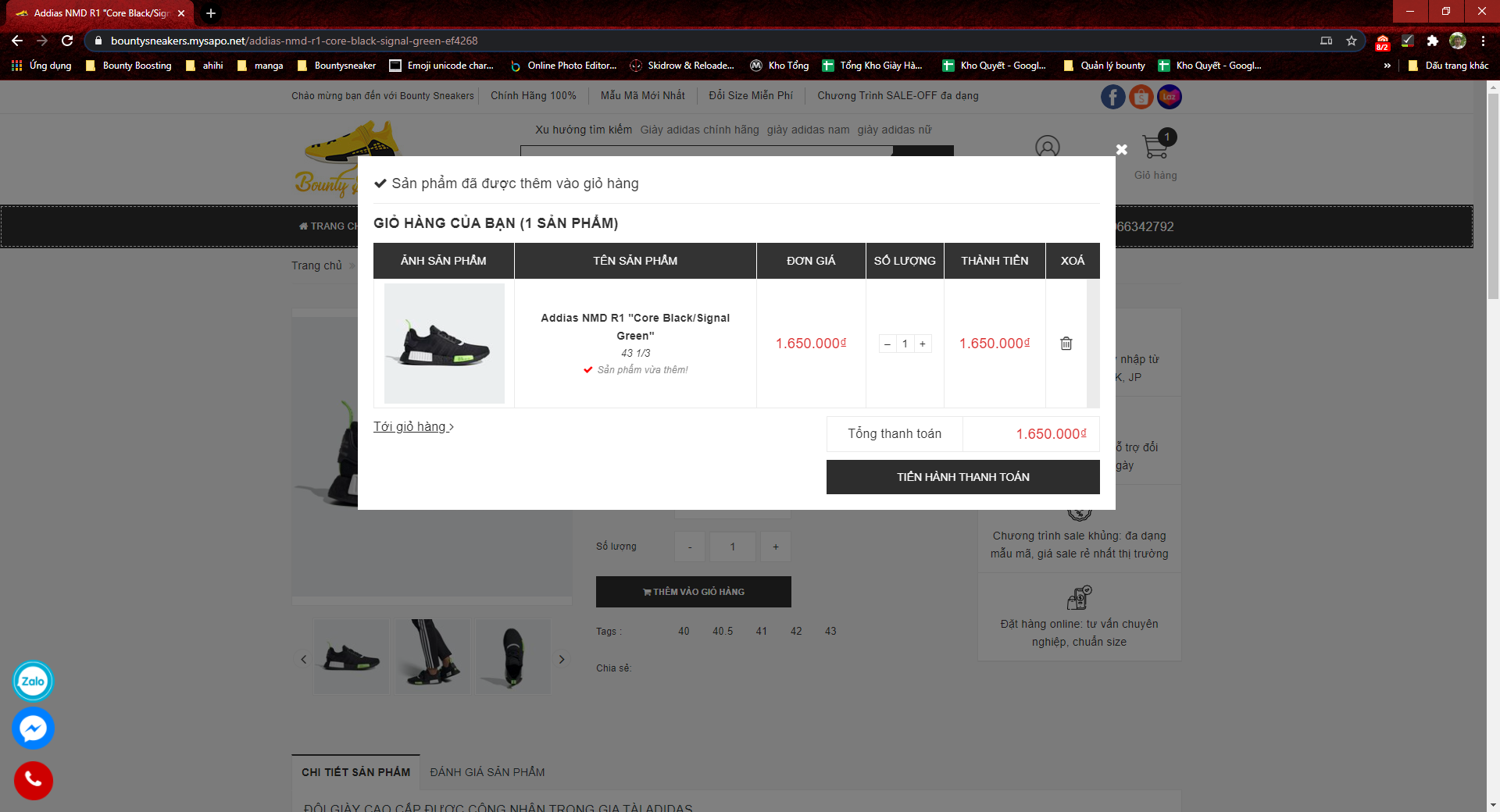Go to TRANG CHỦ in the navigation bar
Image resolution: width=1500 pixels, height=812 pixels.
pos(328,226)
